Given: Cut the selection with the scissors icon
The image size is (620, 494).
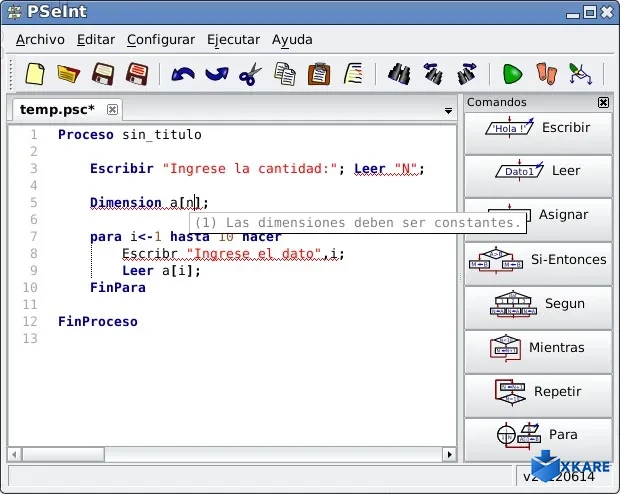Looking at the screenshot, I should coord(250,74).
